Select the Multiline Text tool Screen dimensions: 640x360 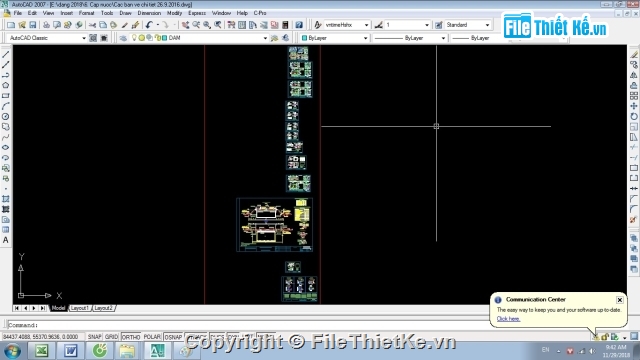pos(5,240)
